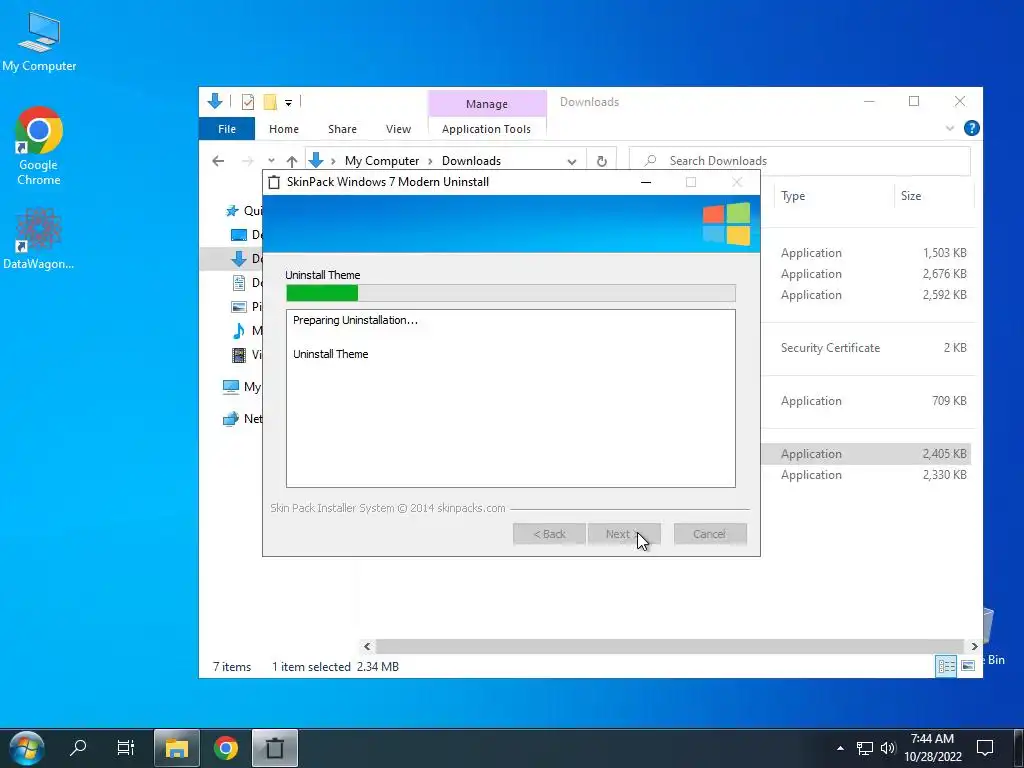
Task: Open Music in the navigation pane
Action: [x=247, y=330]
